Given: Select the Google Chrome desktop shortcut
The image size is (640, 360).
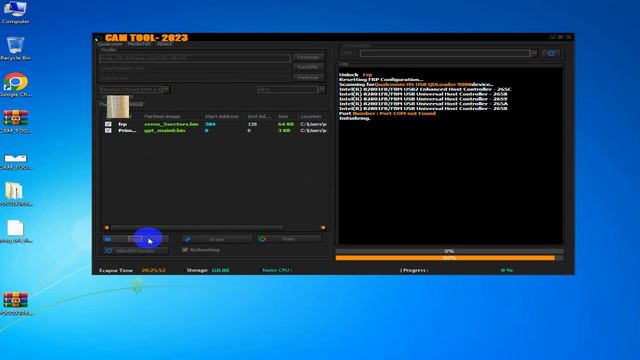Looking at the screenshot, I should pos(16,85).
